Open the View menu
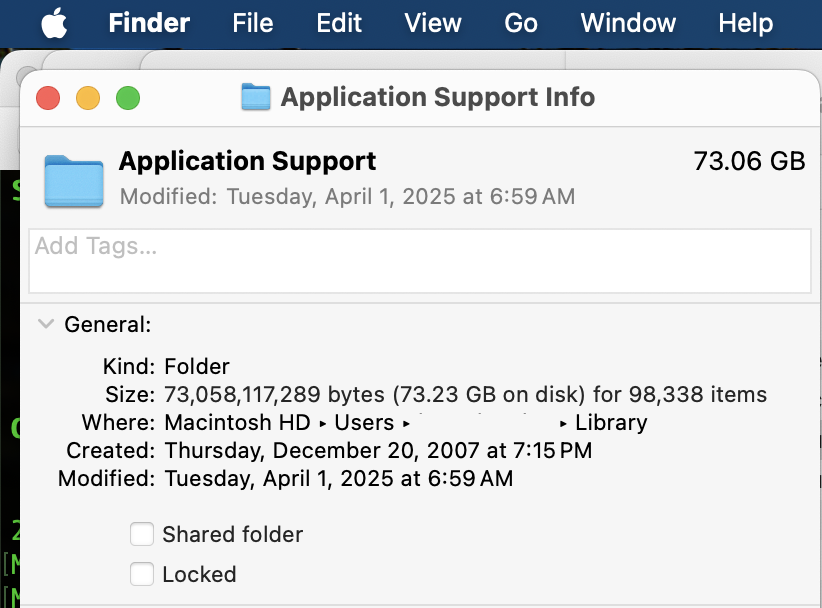The width and height of the screenshot is (822, 608). [x=433, y=23]
